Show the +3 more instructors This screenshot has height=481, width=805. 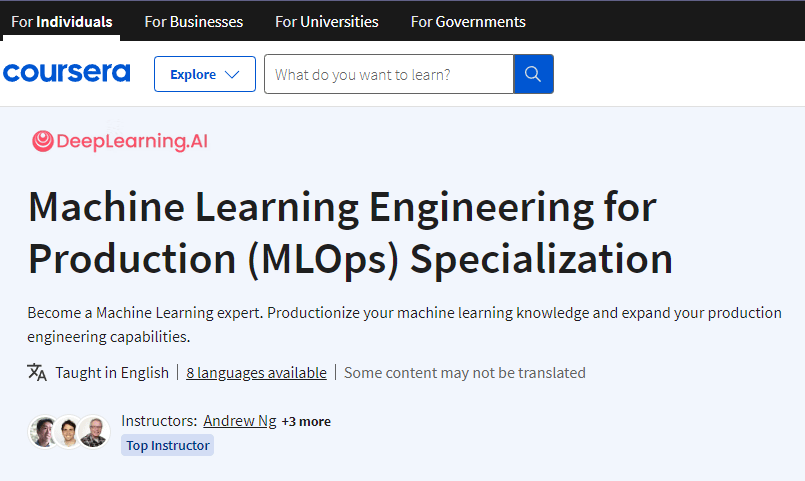tap(306, 421)
